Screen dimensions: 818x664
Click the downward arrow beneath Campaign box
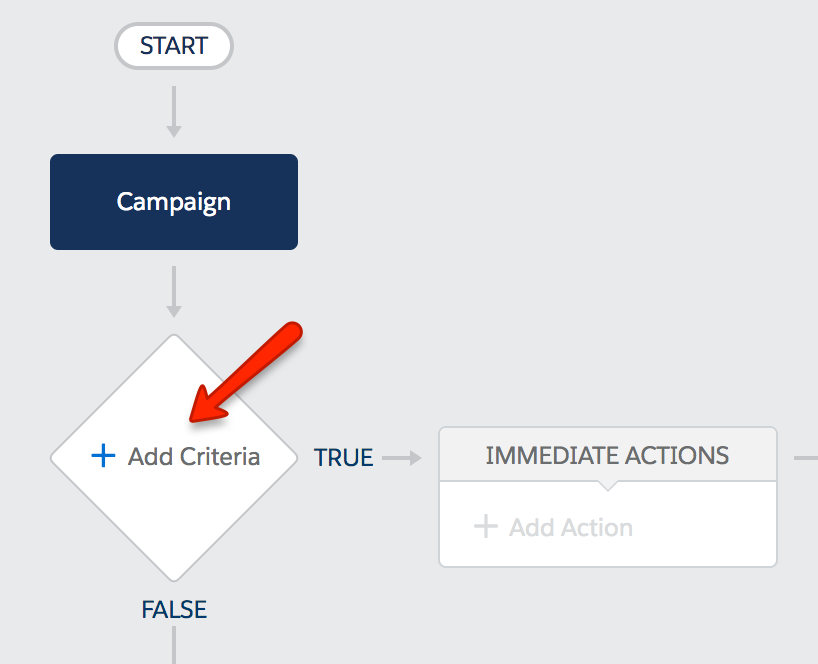pos(174,292)
